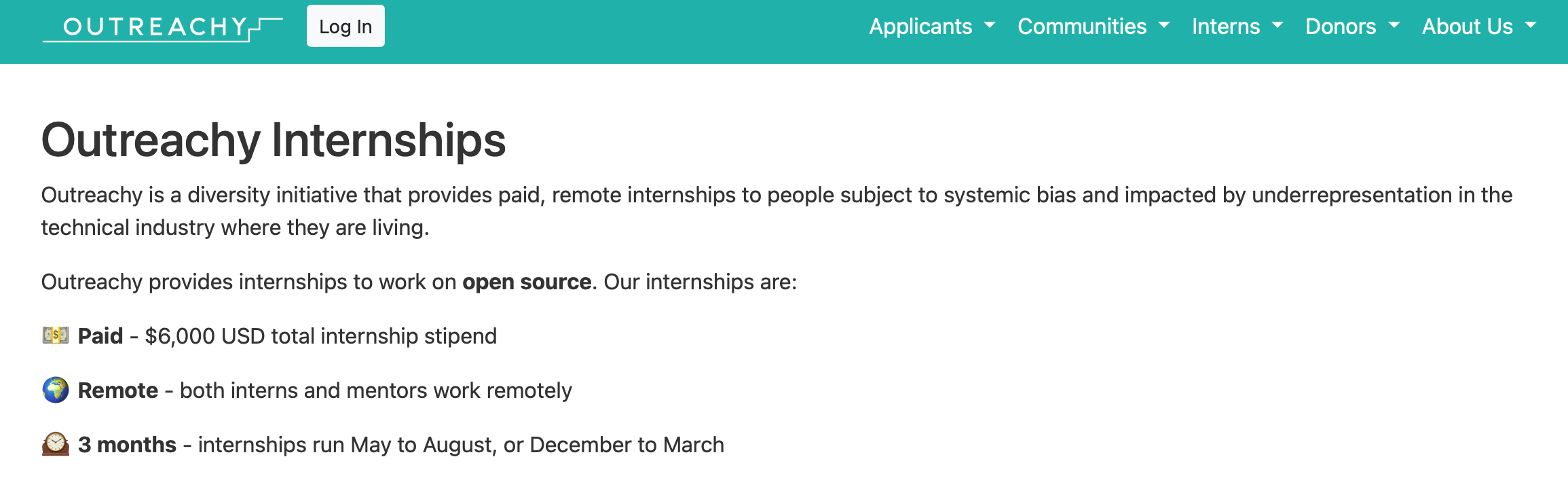Viewport: 1568px width, 493px height.
Task: Expand the Interns dropdown caret
Action: coord(1277,25)
